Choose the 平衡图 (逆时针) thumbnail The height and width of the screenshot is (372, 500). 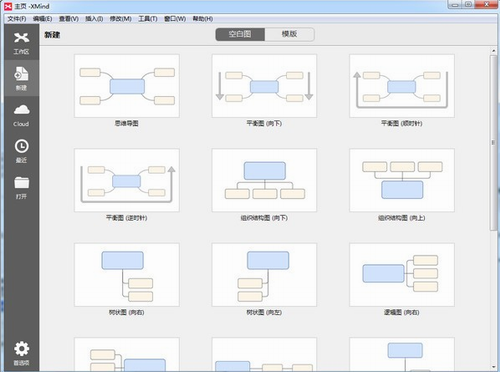point(127,180)
